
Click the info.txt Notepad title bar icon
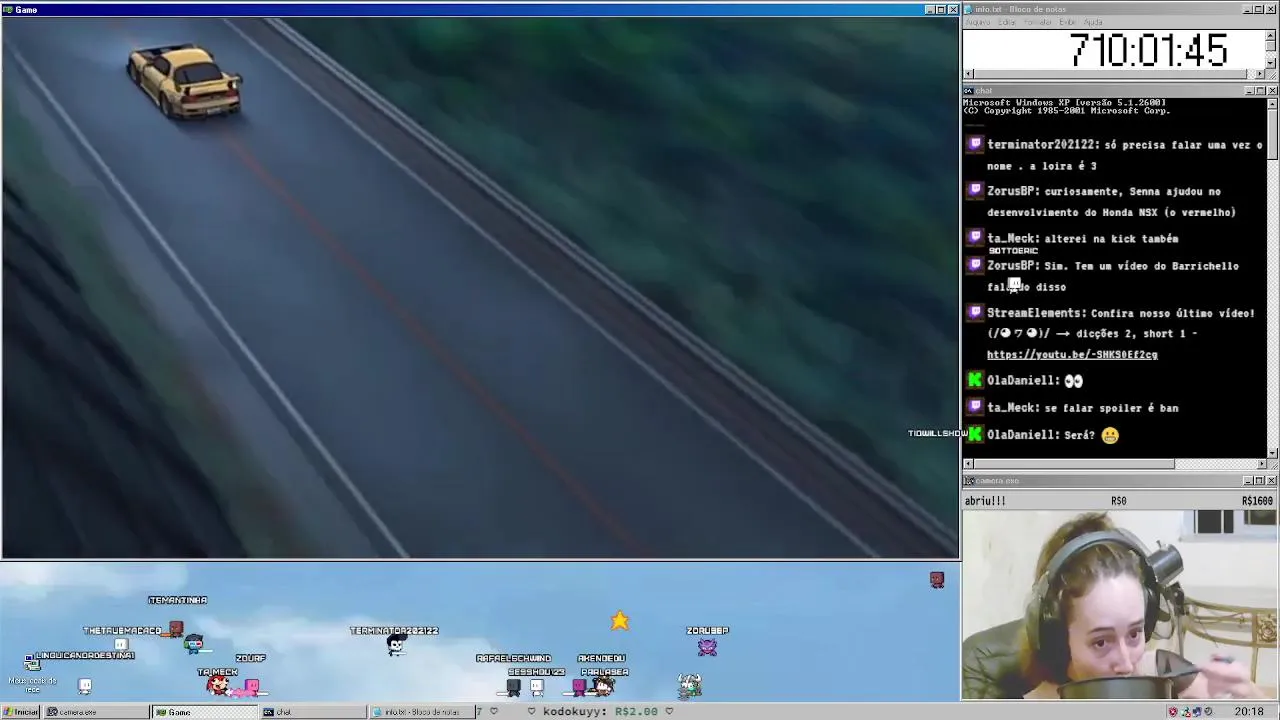click(x=969, y=9)
